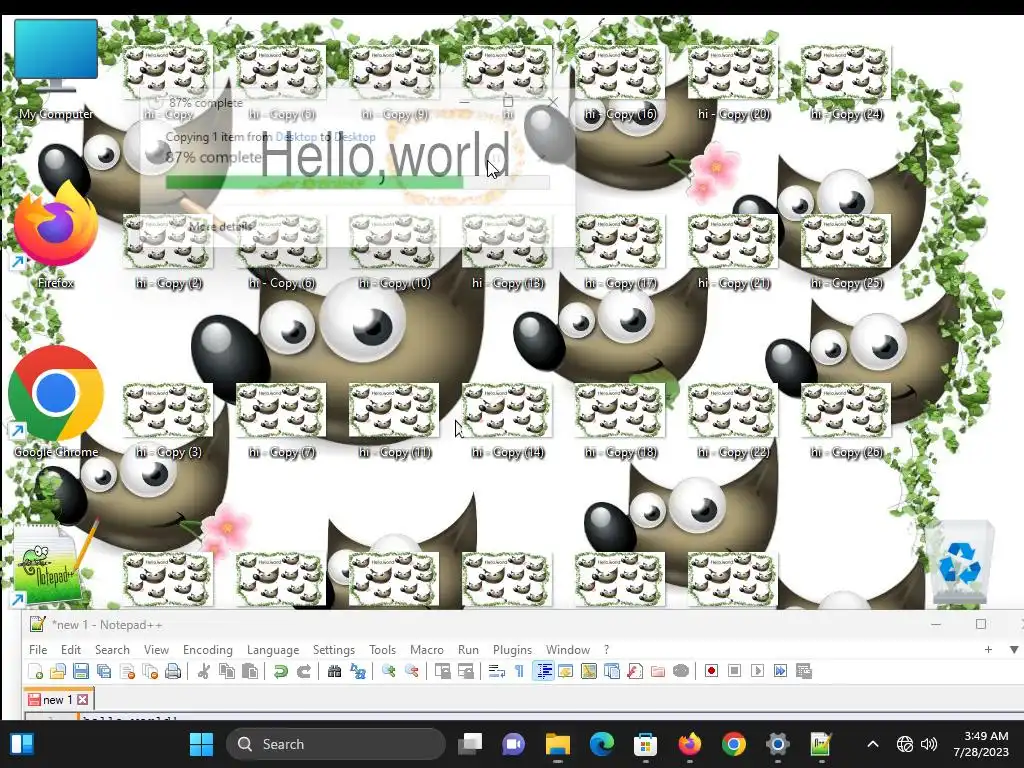Click the Open file folder icon

(x=58, y=671)
